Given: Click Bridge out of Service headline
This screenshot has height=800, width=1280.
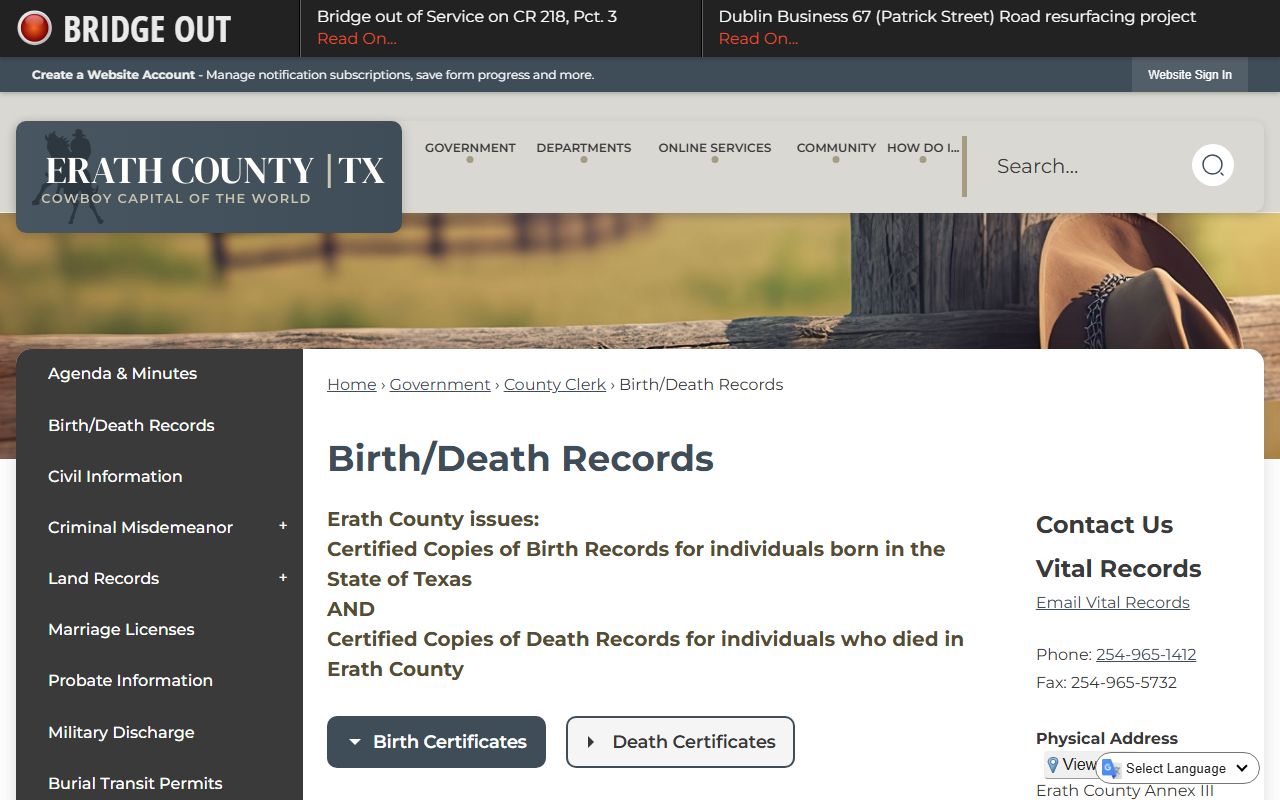Looking at the screenshot, I should pos(467,16).
